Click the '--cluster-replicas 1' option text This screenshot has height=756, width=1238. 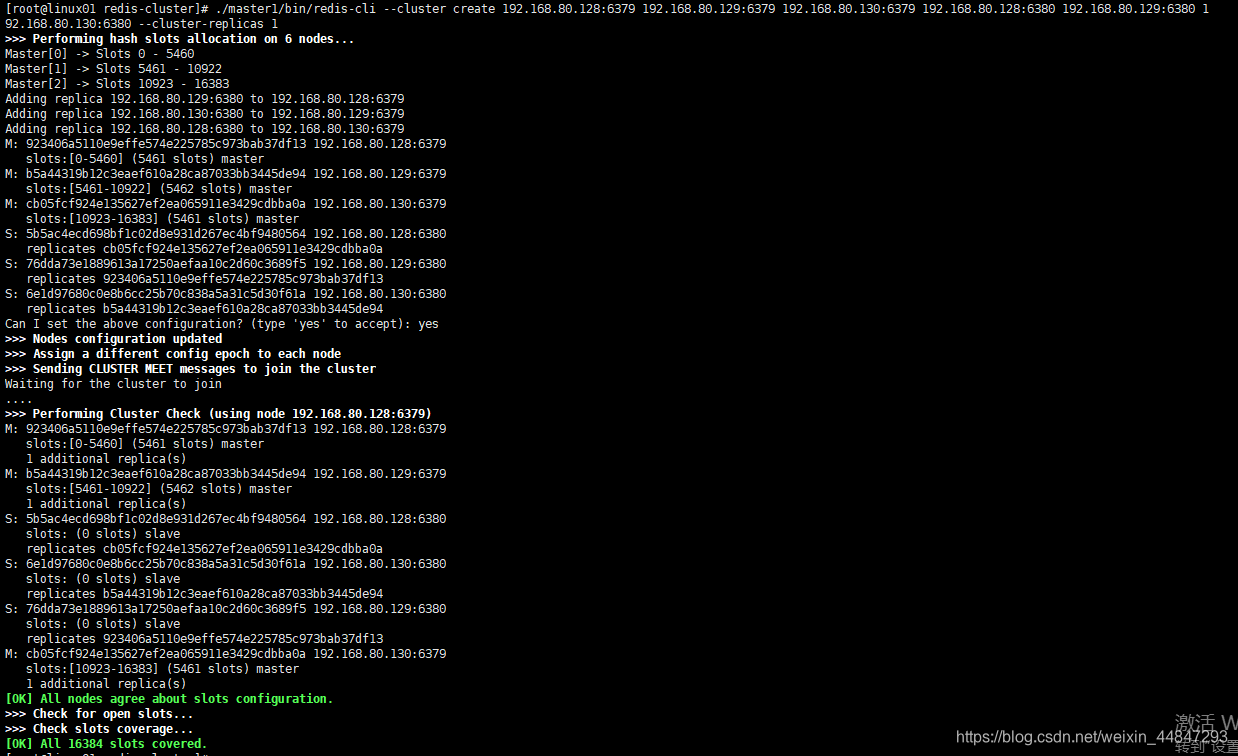[208, 23]
